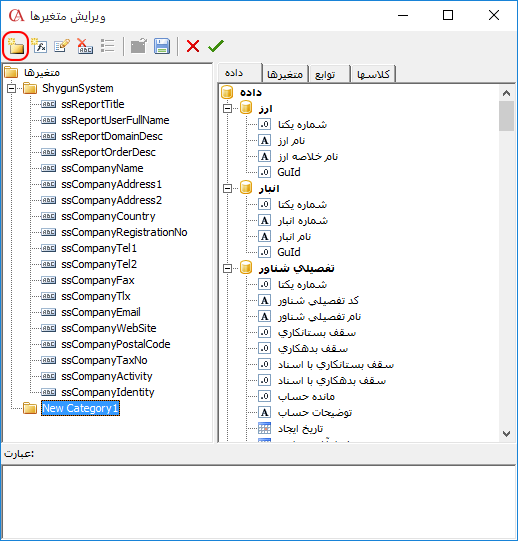518x541 pixels.
Task: Click the red X cancel icon
Action: 193,46
